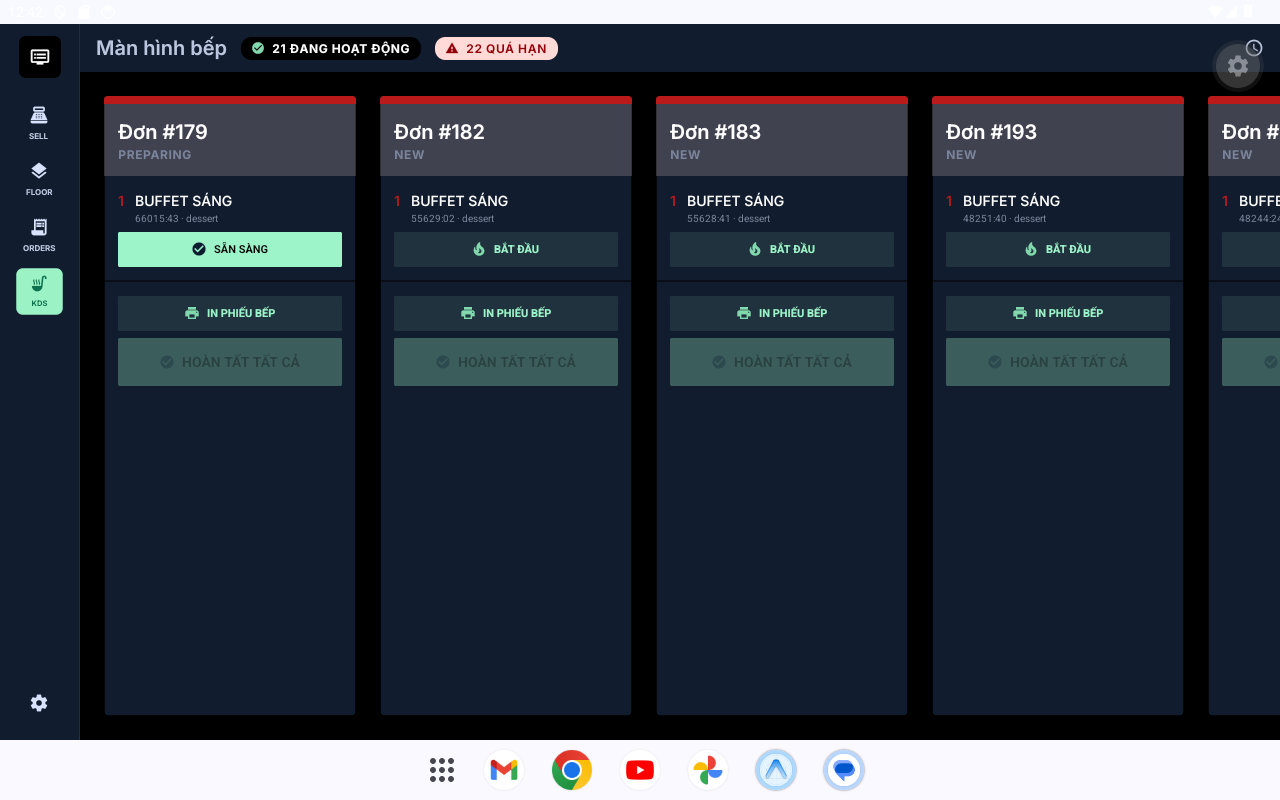Go to the FLOOR view
1280x800 pixels.
point(39,179)
